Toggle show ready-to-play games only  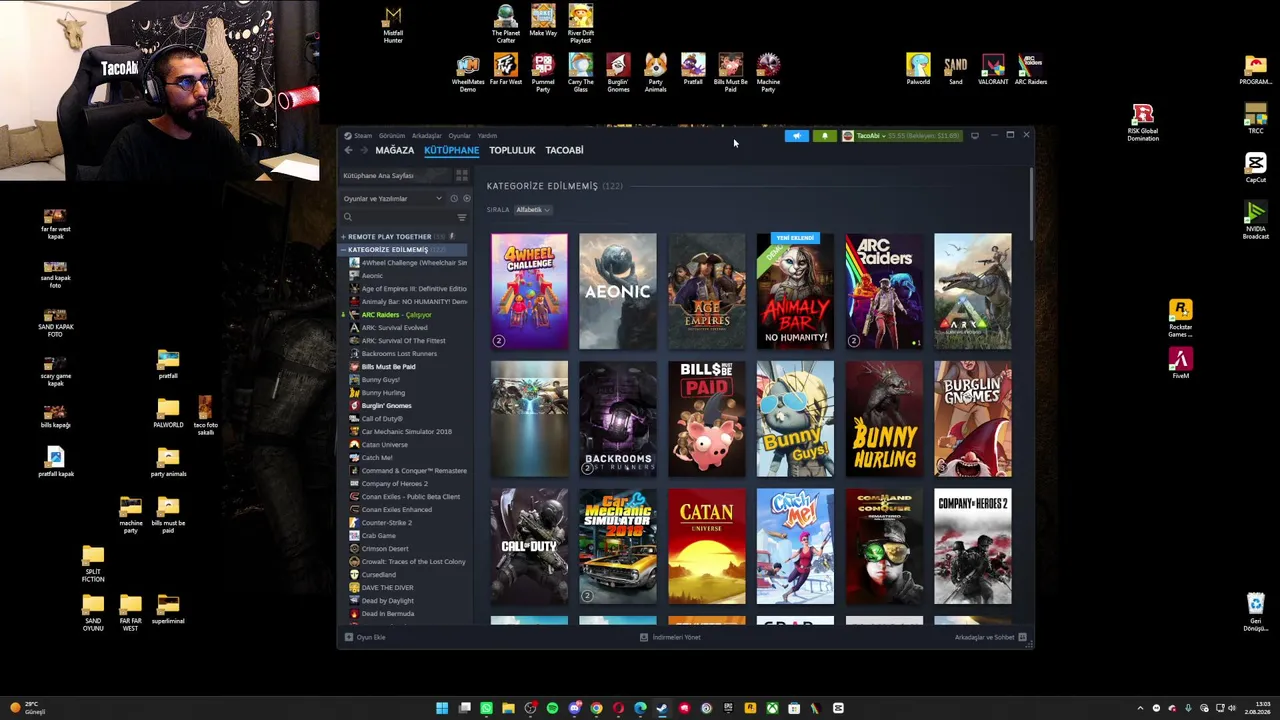click(466, 199)
